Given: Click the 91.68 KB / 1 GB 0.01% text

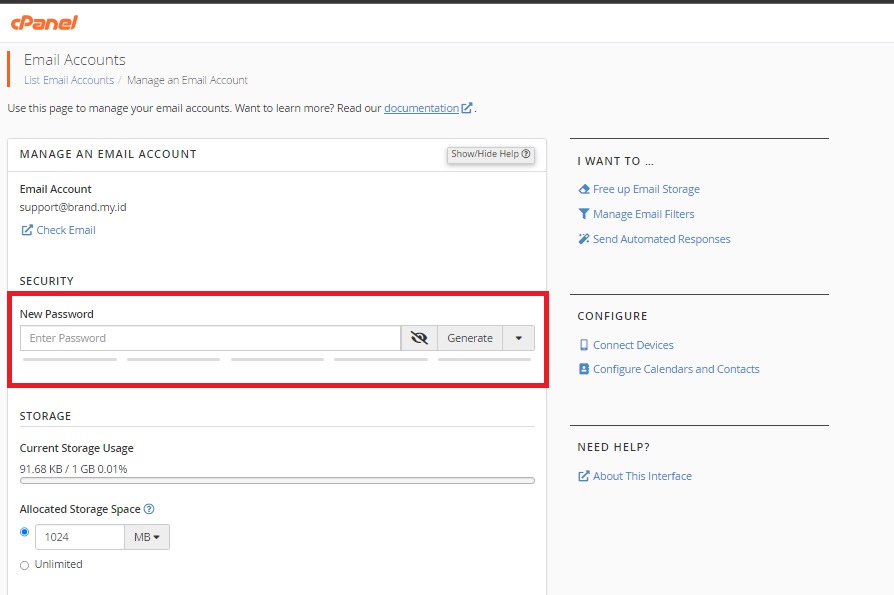Looking at the screenshot, I should click(74, 469).
